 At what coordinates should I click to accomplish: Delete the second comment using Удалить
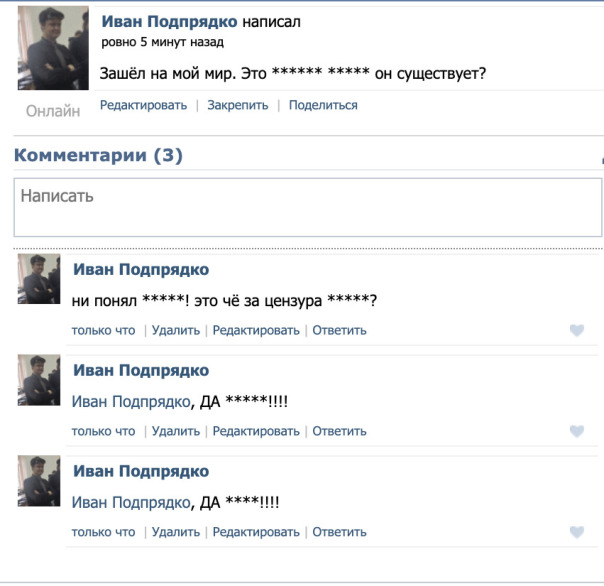coord(176,431)
